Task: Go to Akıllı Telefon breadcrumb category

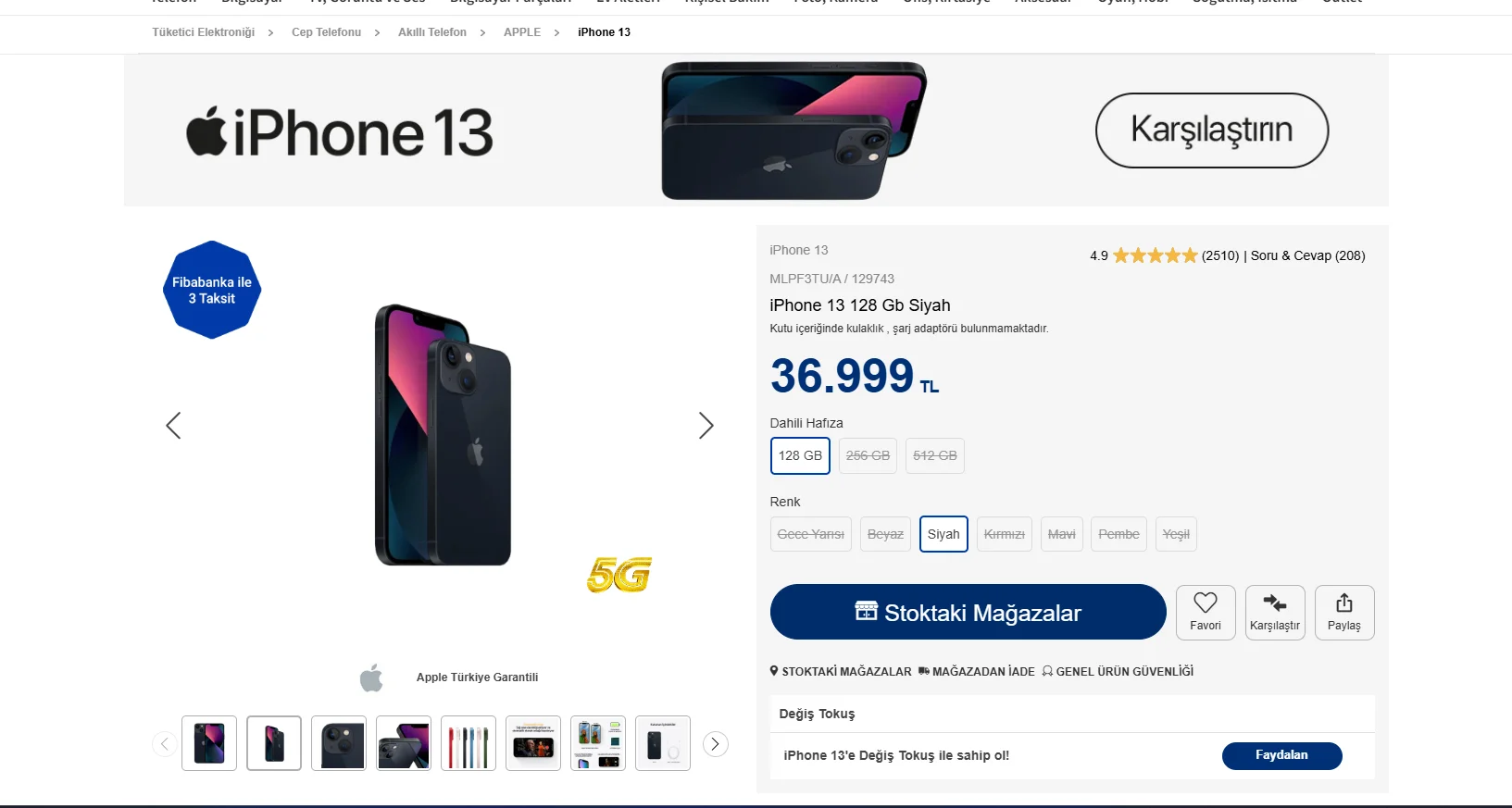Action: coord(432,32)
